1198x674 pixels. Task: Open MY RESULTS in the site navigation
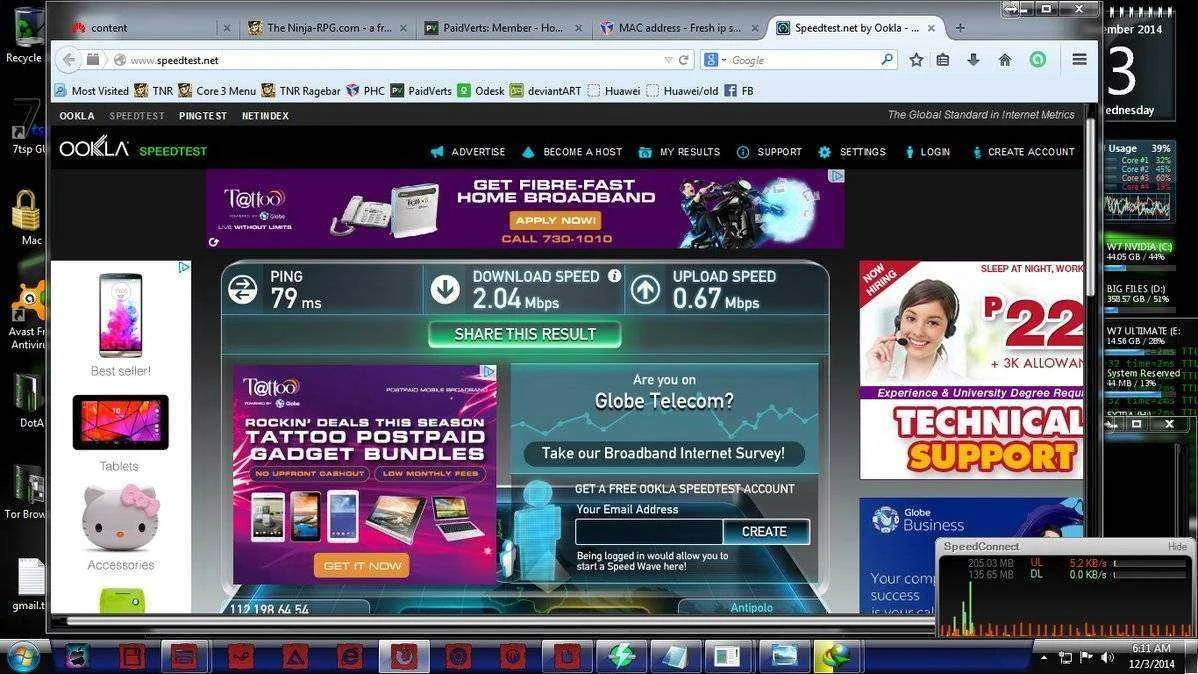tap(679, 152)
